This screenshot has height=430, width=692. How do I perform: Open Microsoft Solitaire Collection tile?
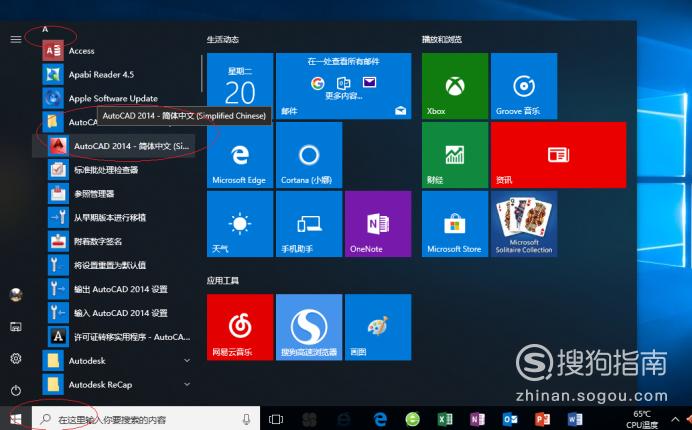click(524, 224)
